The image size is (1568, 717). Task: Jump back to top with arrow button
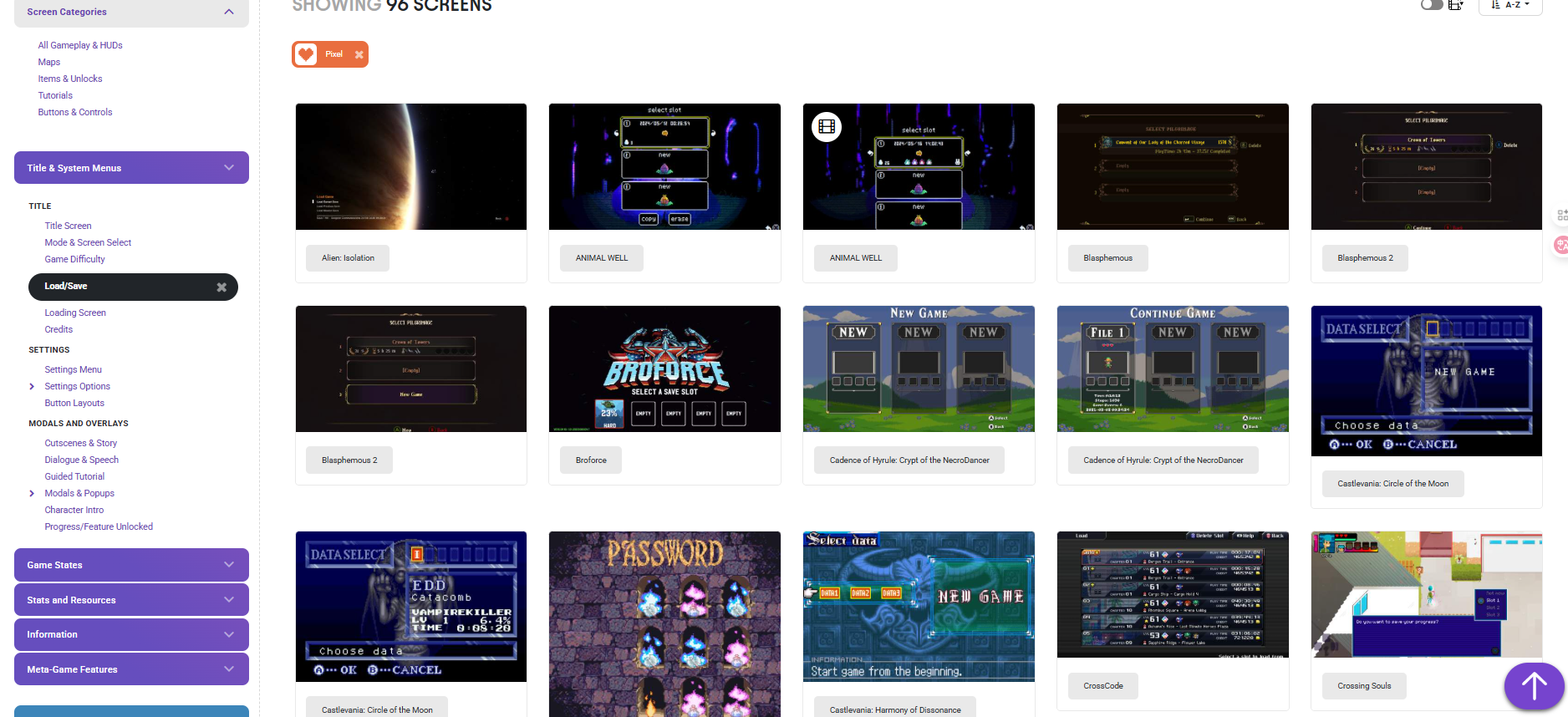[x=1534, y=686]
